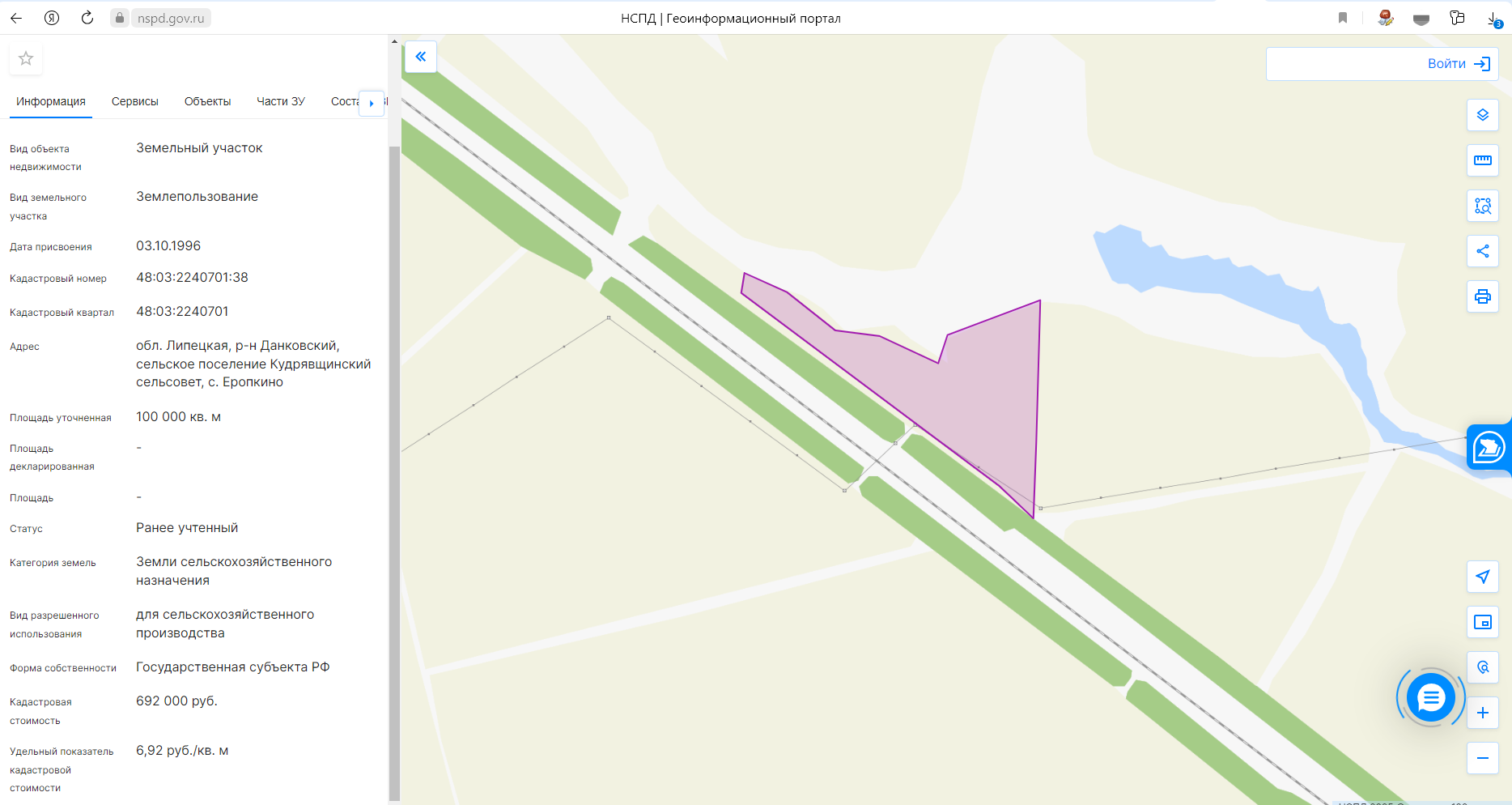Zoom out on the map
1512x805 pixels.
point(1482,758)
